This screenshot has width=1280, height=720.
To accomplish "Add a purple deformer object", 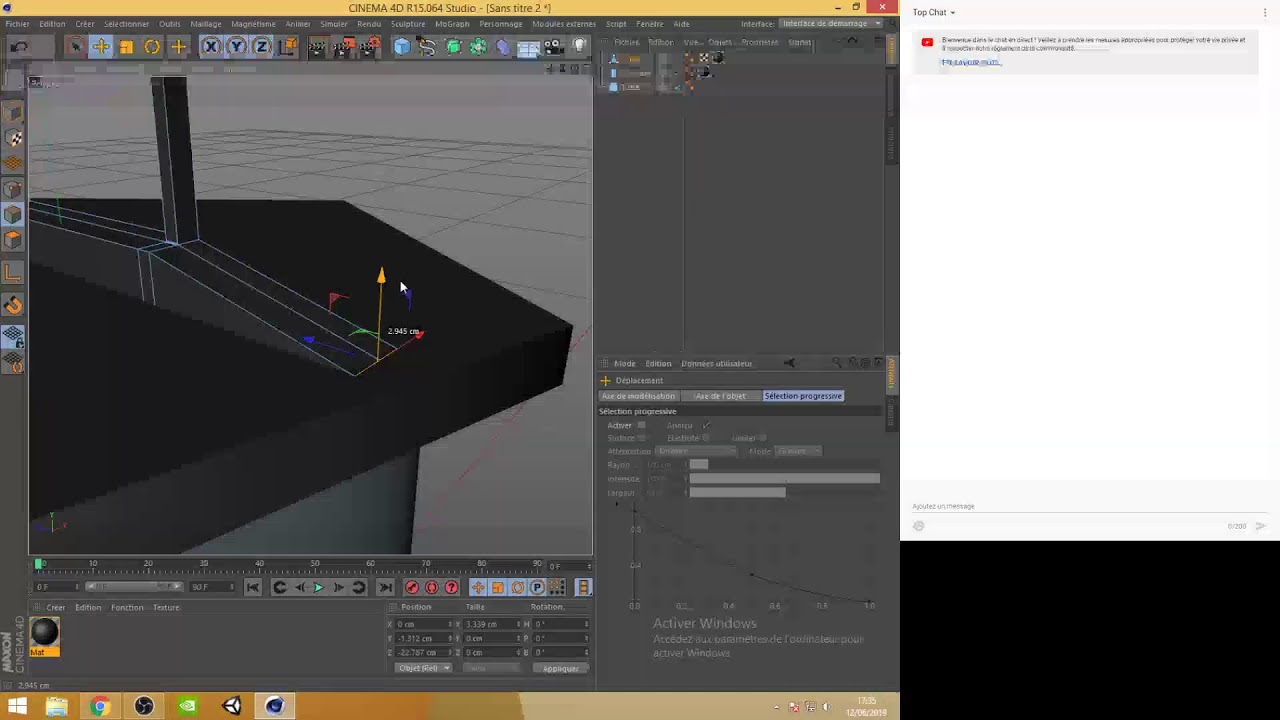I will pyautogui.click(x=503, y=46).
